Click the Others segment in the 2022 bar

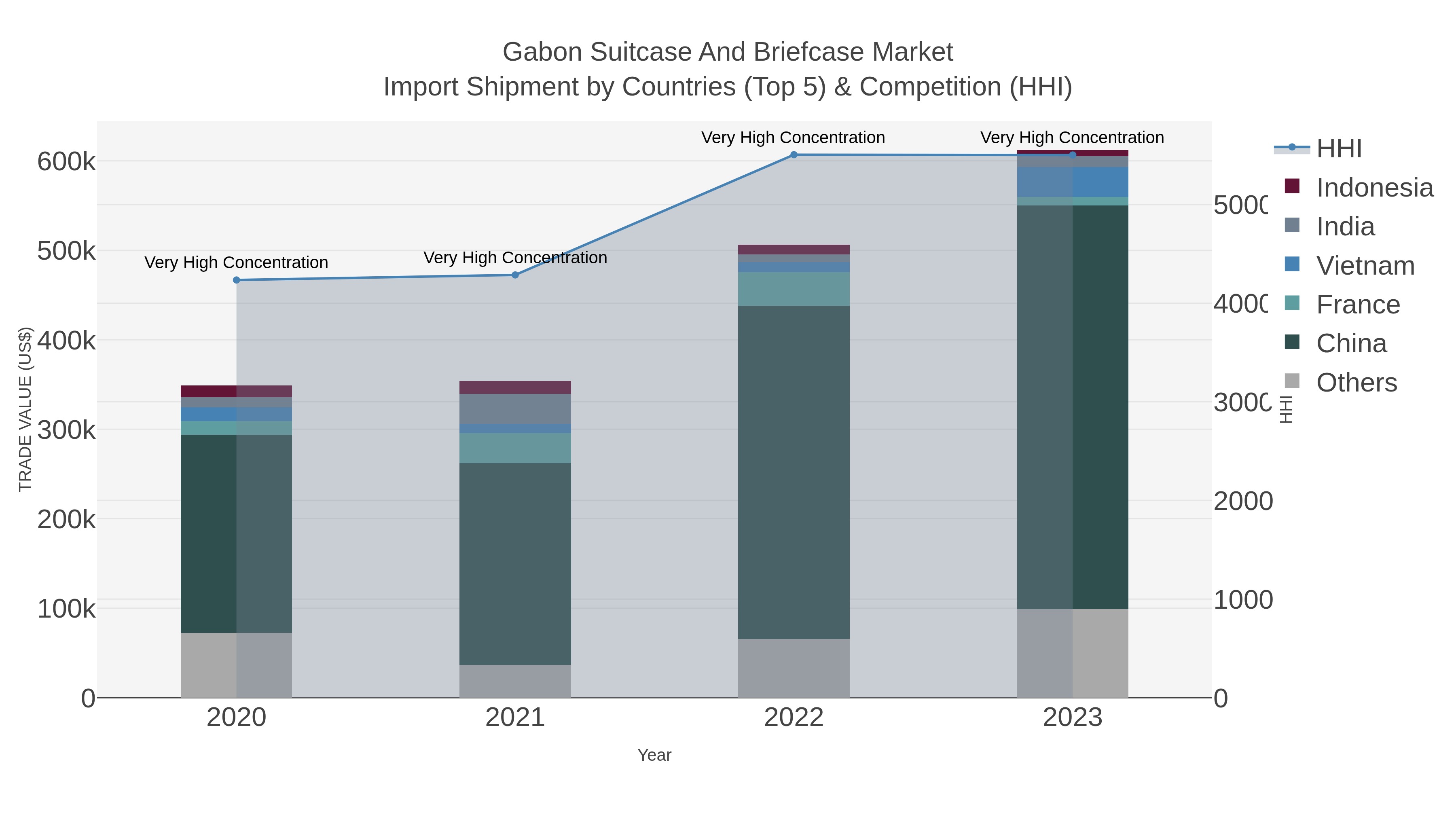tap(794, 668)
